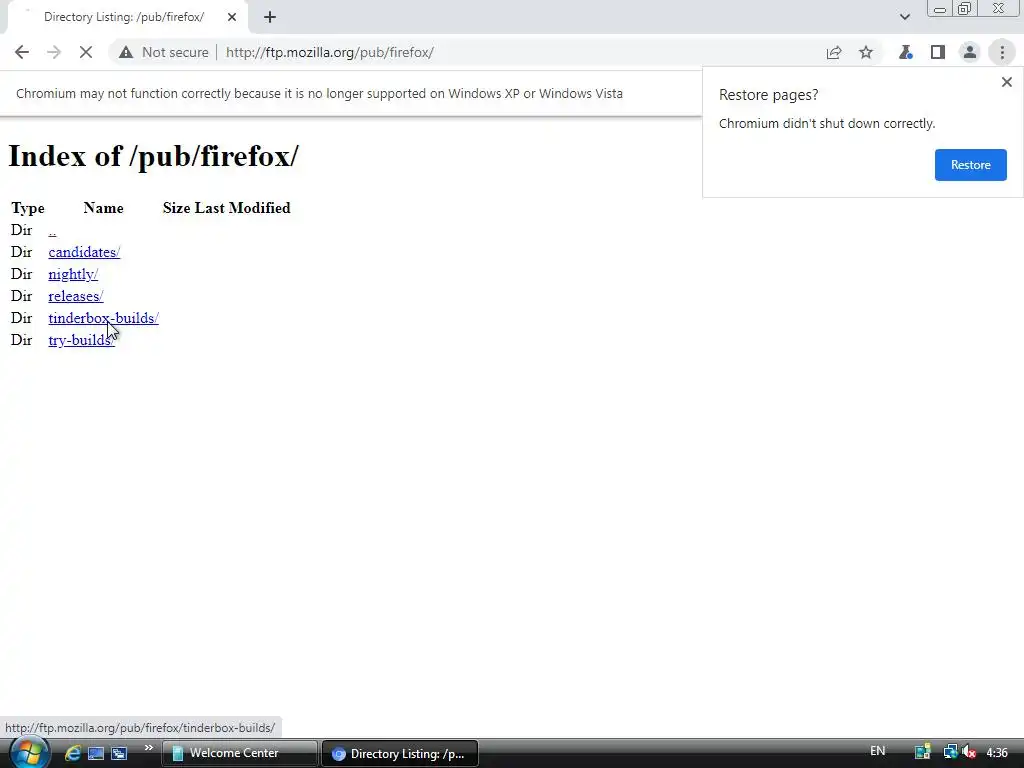This screenshot has width=1024, height=768.
Task: Open the parent directory '..' link
Action: (x=52, y=231)
